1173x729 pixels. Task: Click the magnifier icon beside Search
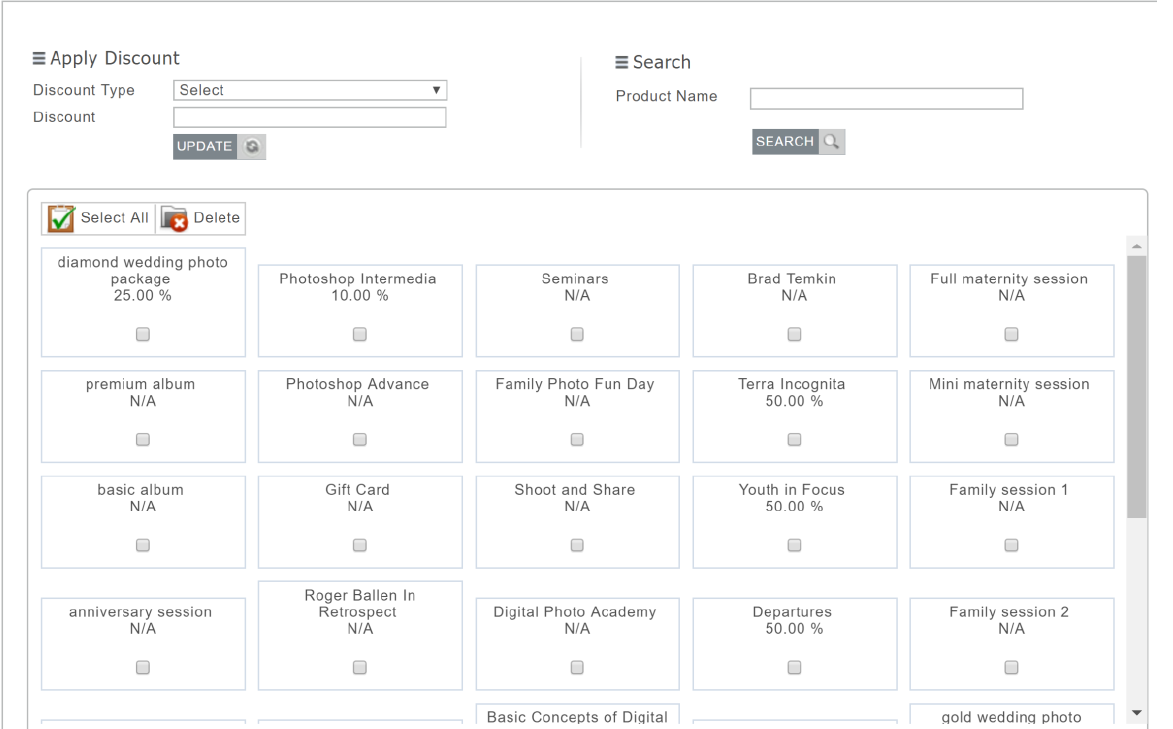(x=832, y=142)
